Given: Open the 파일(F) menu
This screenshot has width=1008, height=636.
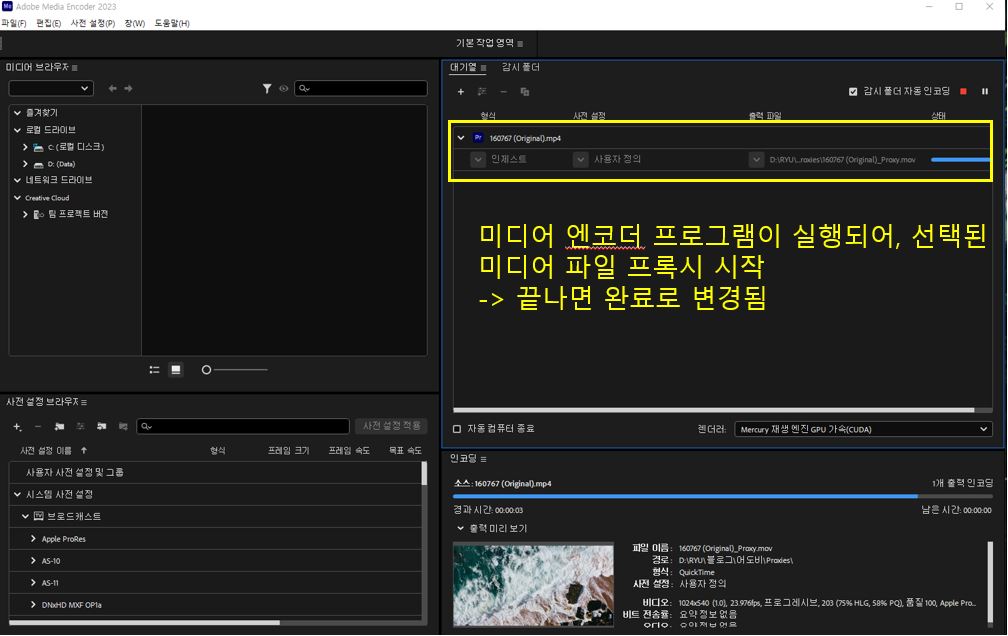Looking at the screenshot, I should click(14, 23).
